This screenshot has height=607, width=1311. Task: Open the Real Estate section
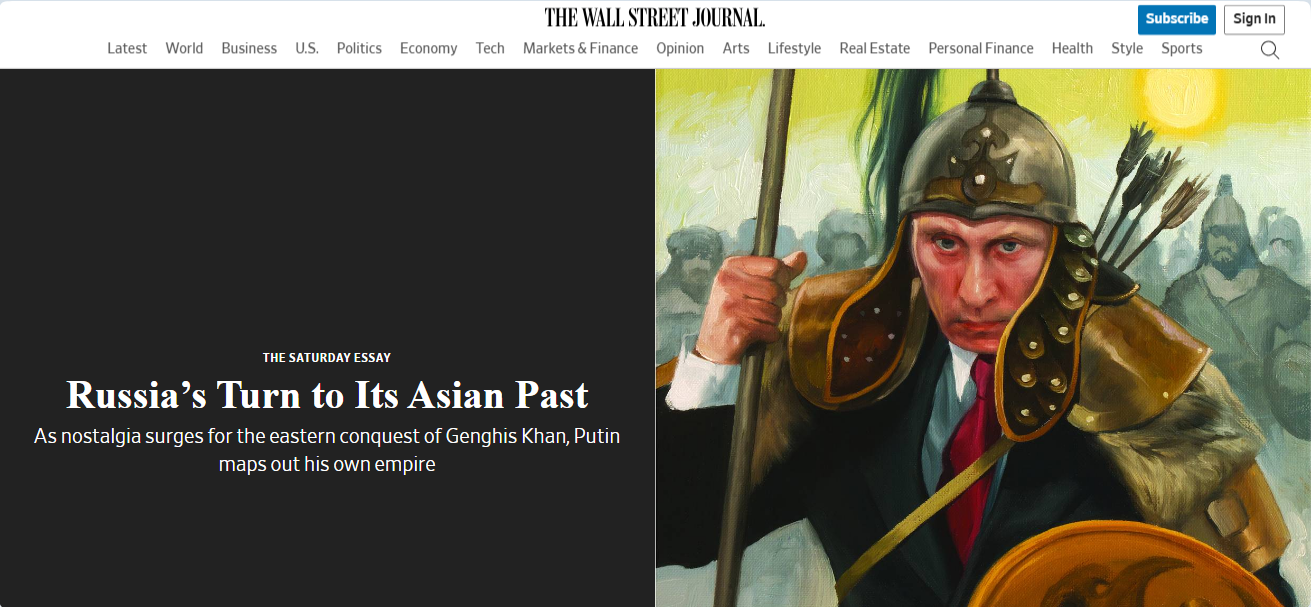tap(875, 48)
